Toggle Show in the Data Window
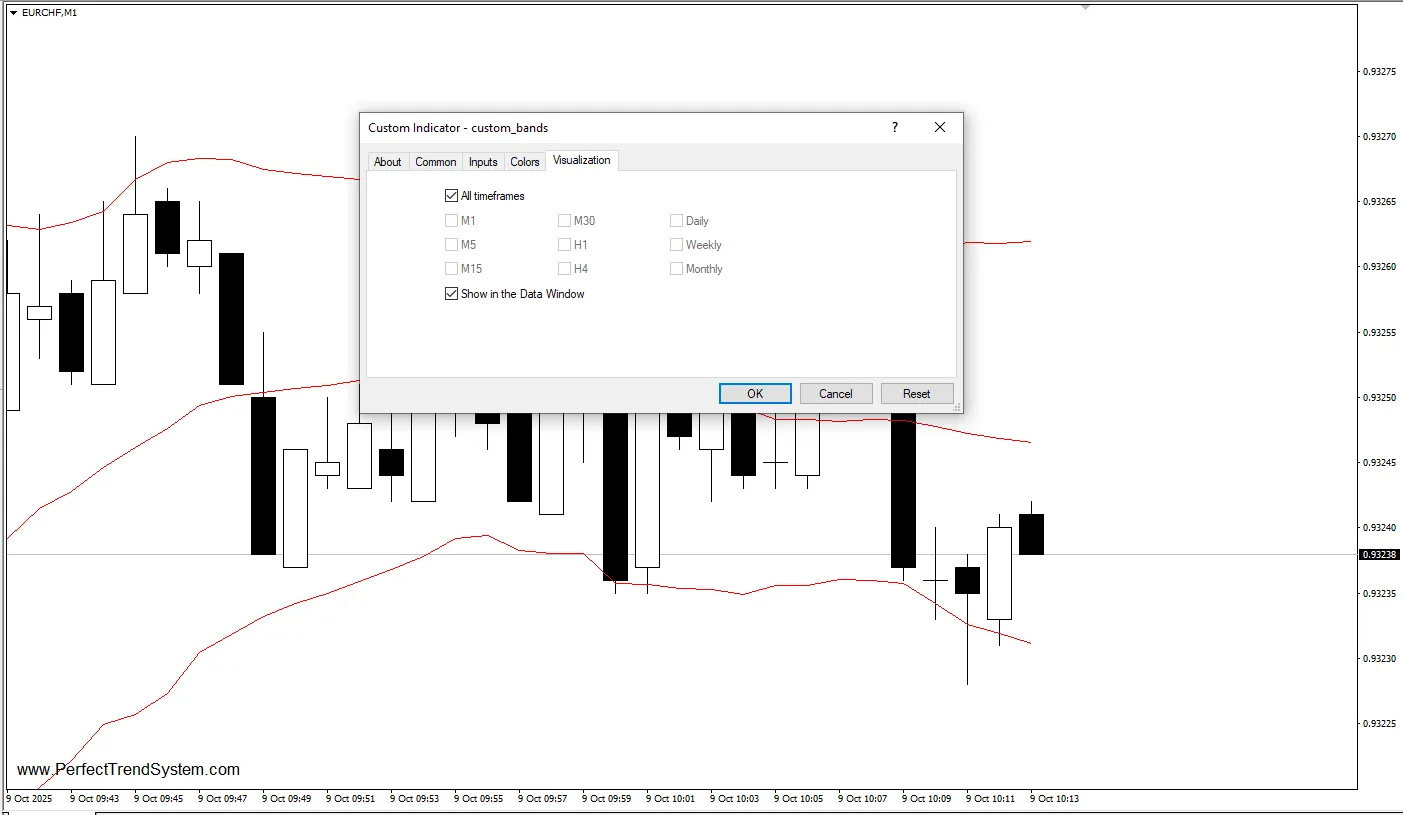 [451, 294]
